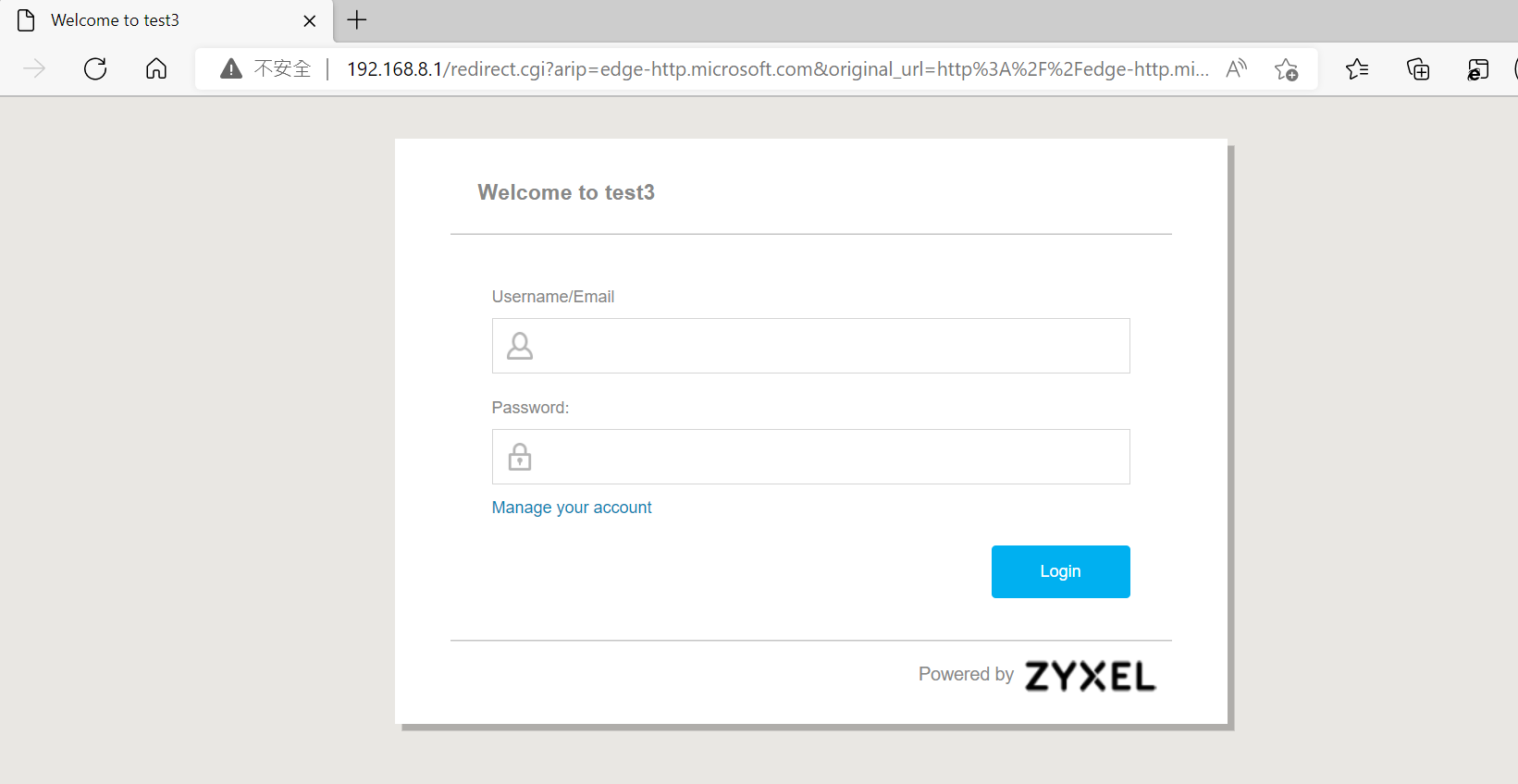Focus the Password input field

(810, 457)
